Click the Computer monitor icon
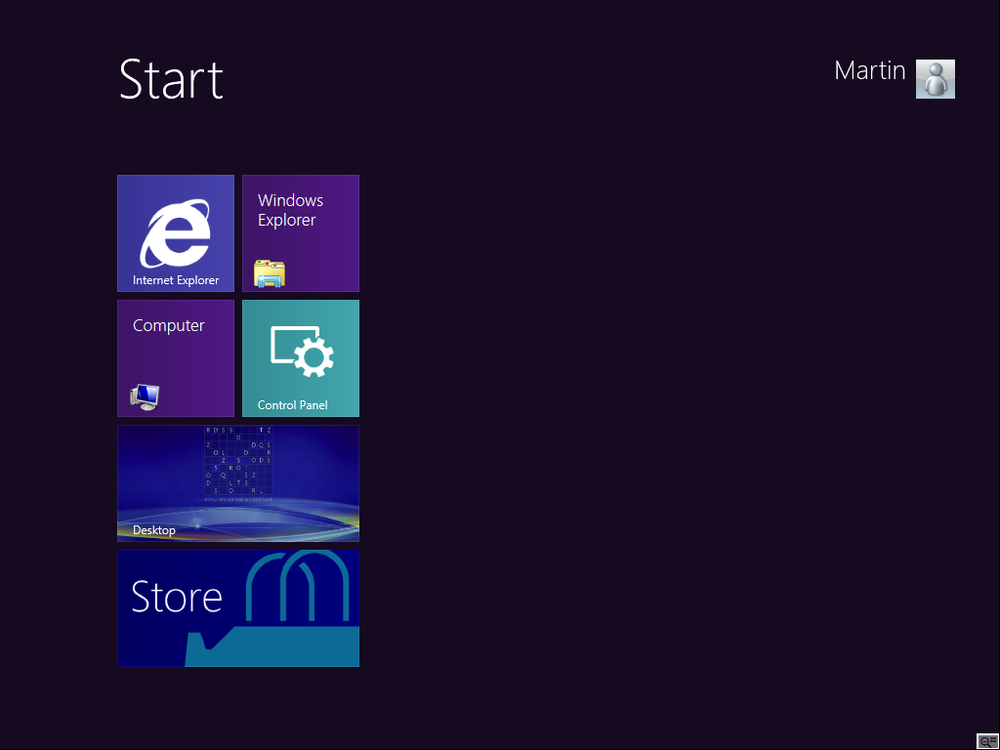The image size is (1000, 750). click(x=145, y=396)
